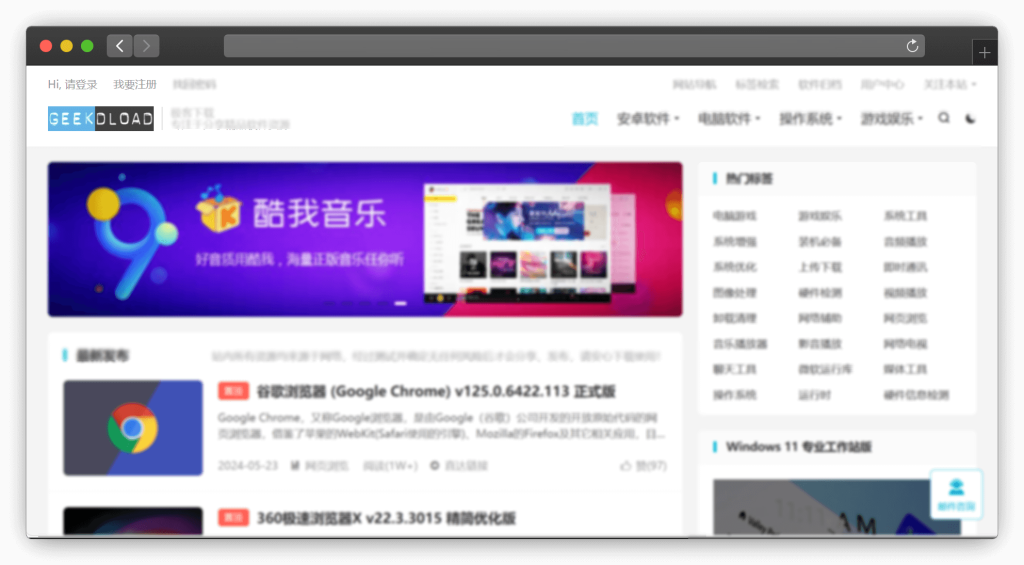Toggle dark mode with the moon icon
Viewport: 1024px width, 565px height.
click(x=970, y=118)
